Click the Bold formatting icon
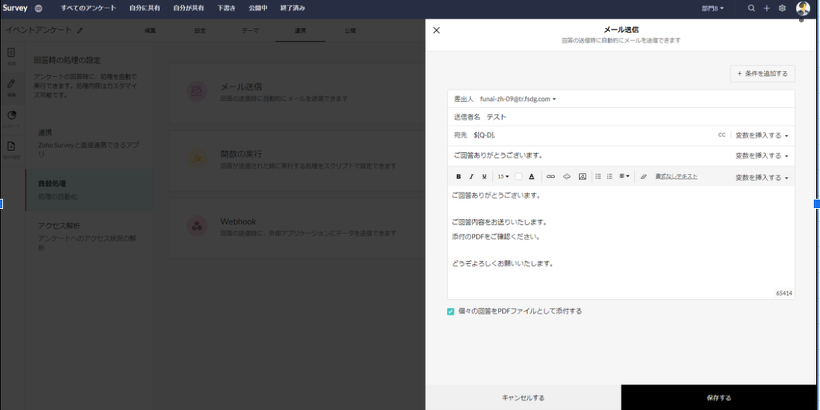The width and height of the screenshot is (820, 410). click(x=458, y=176)
